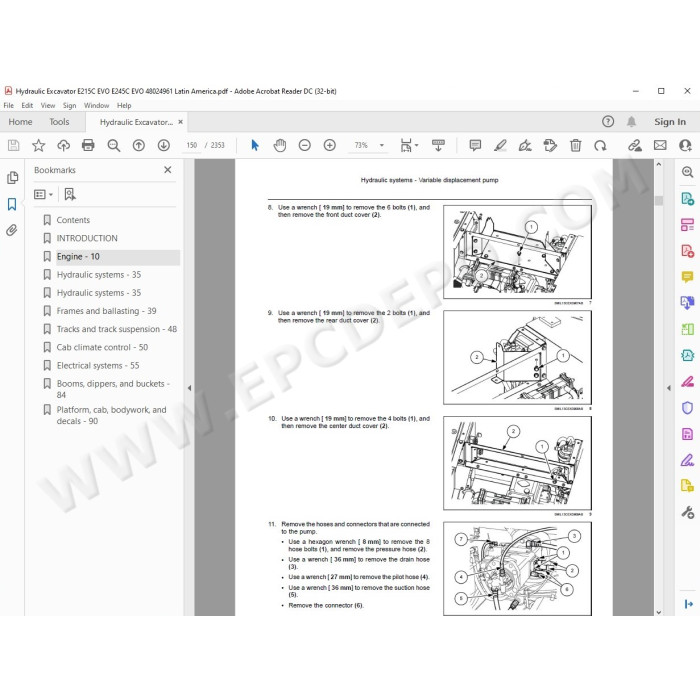The width and height of the screenshot is (700, 700).
Task: Go to next page arrow
Action: (163, 145)
